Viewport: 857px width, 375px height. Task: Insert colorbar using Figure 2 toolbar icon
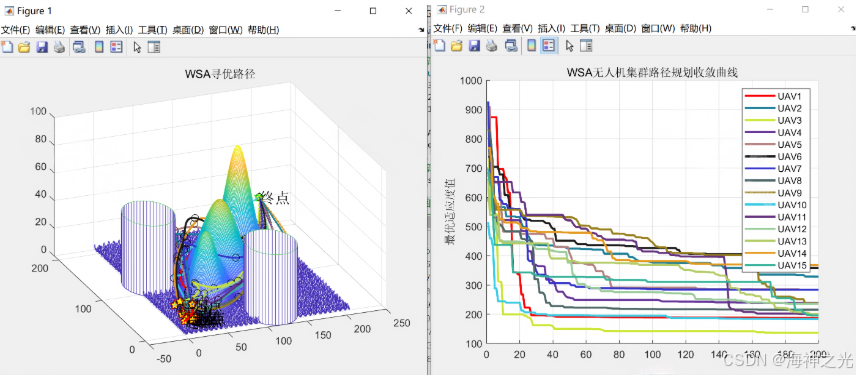pyautogui.click(x=531, y=46)
